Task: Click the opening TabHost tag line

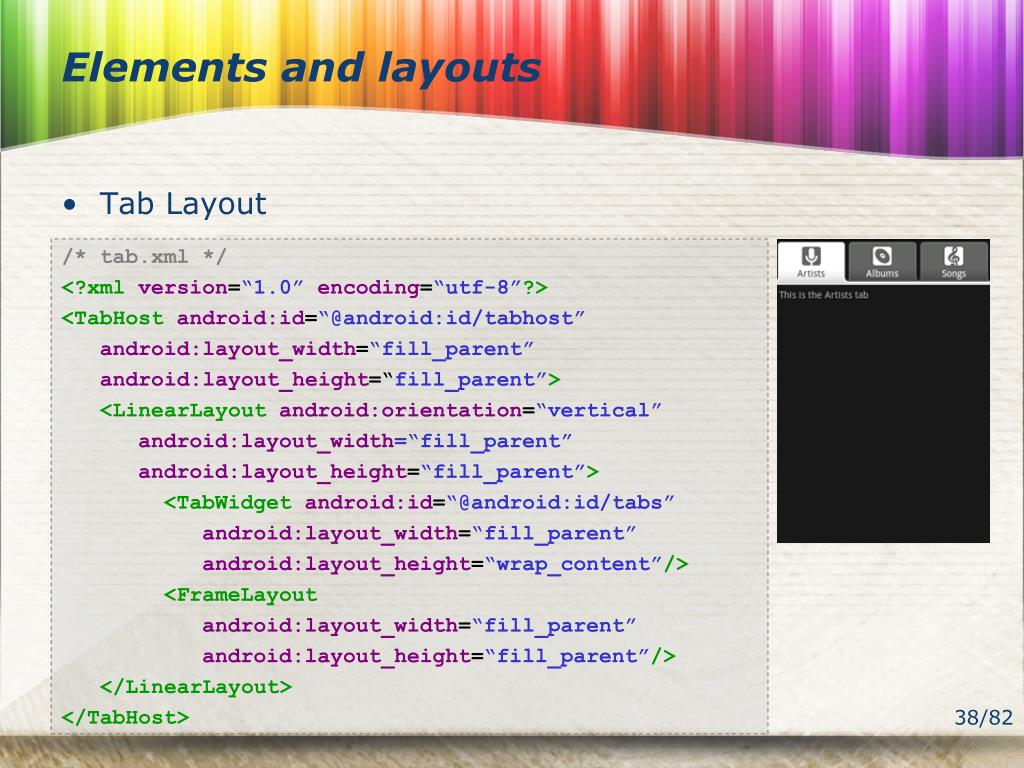Action: tap(323, 318)
